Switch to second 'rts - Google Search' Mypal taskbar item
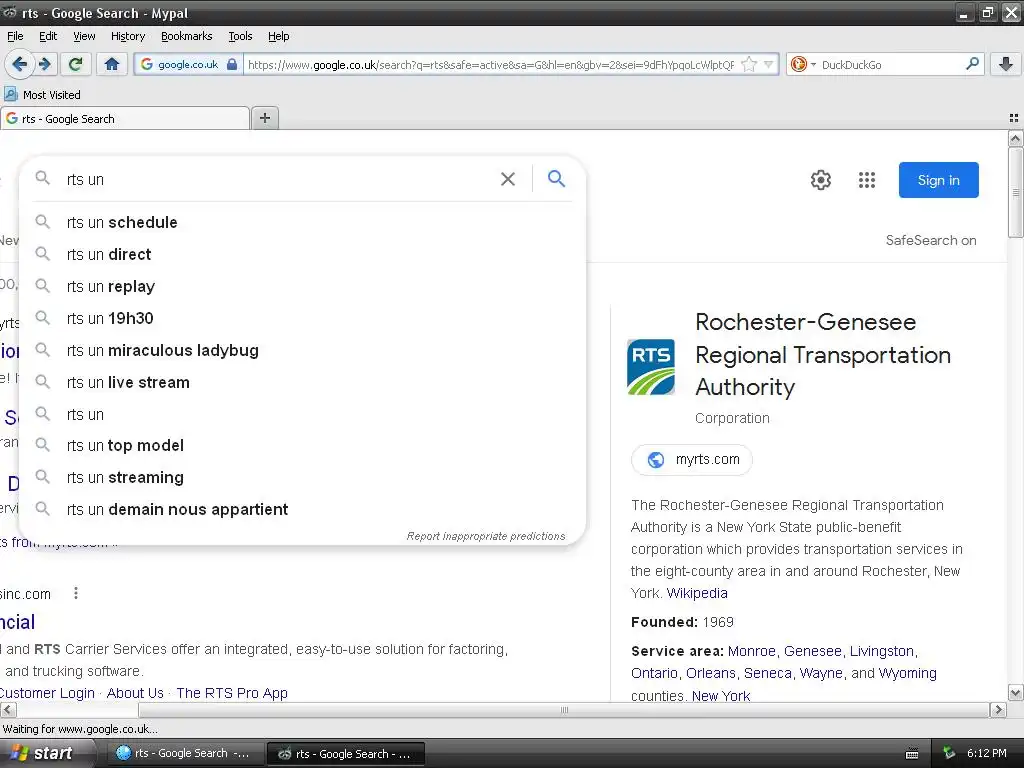This screenshot has width=1024, height=768. coord(346,754)
